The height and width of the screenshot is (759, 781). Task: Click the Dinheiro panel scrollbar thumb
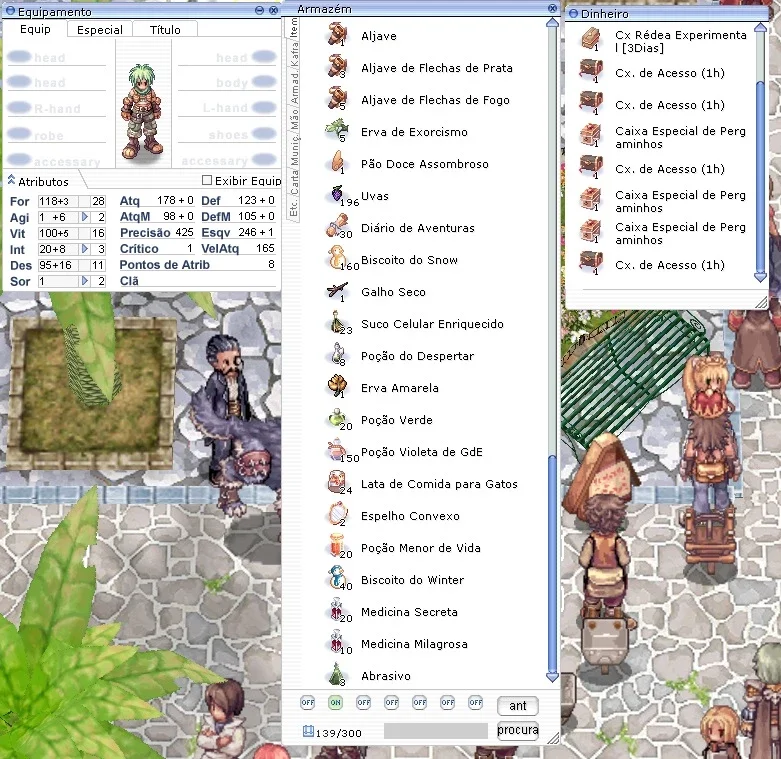[x=761, y=177]
